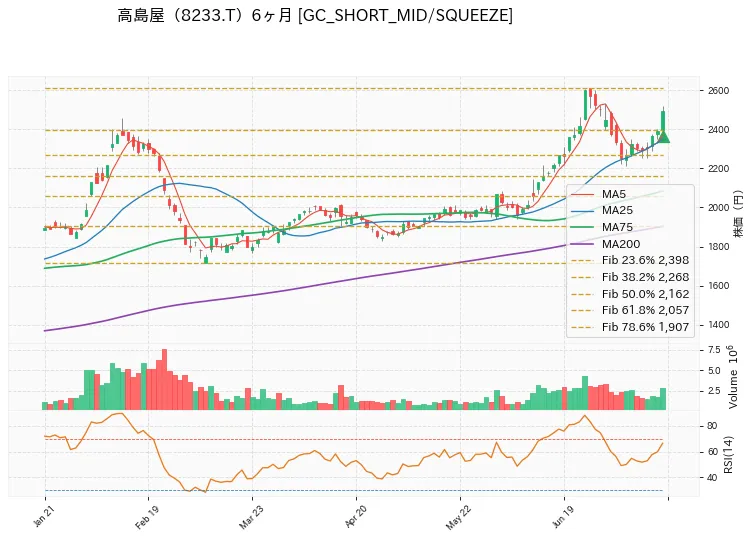Viewport: 752px width, 540px height.
Task: Select the Fib 78.6% 1,907 legend item
Action: (631, 327)
